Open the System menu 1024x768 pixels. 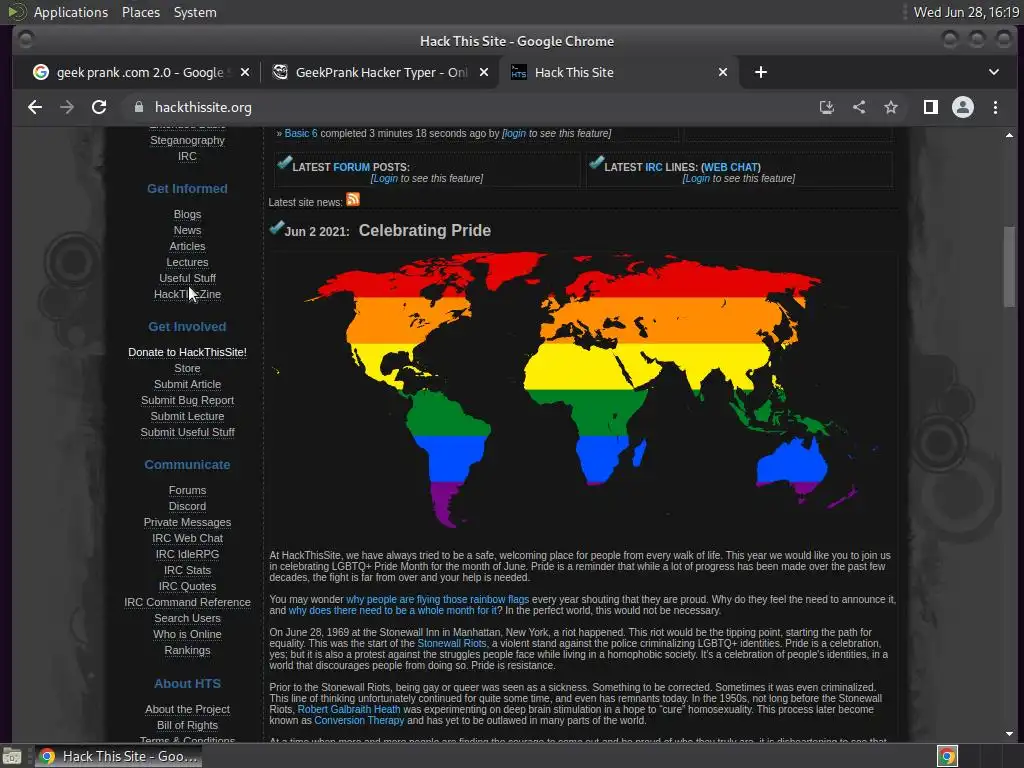pyautogui.click(x=195, y=12)
